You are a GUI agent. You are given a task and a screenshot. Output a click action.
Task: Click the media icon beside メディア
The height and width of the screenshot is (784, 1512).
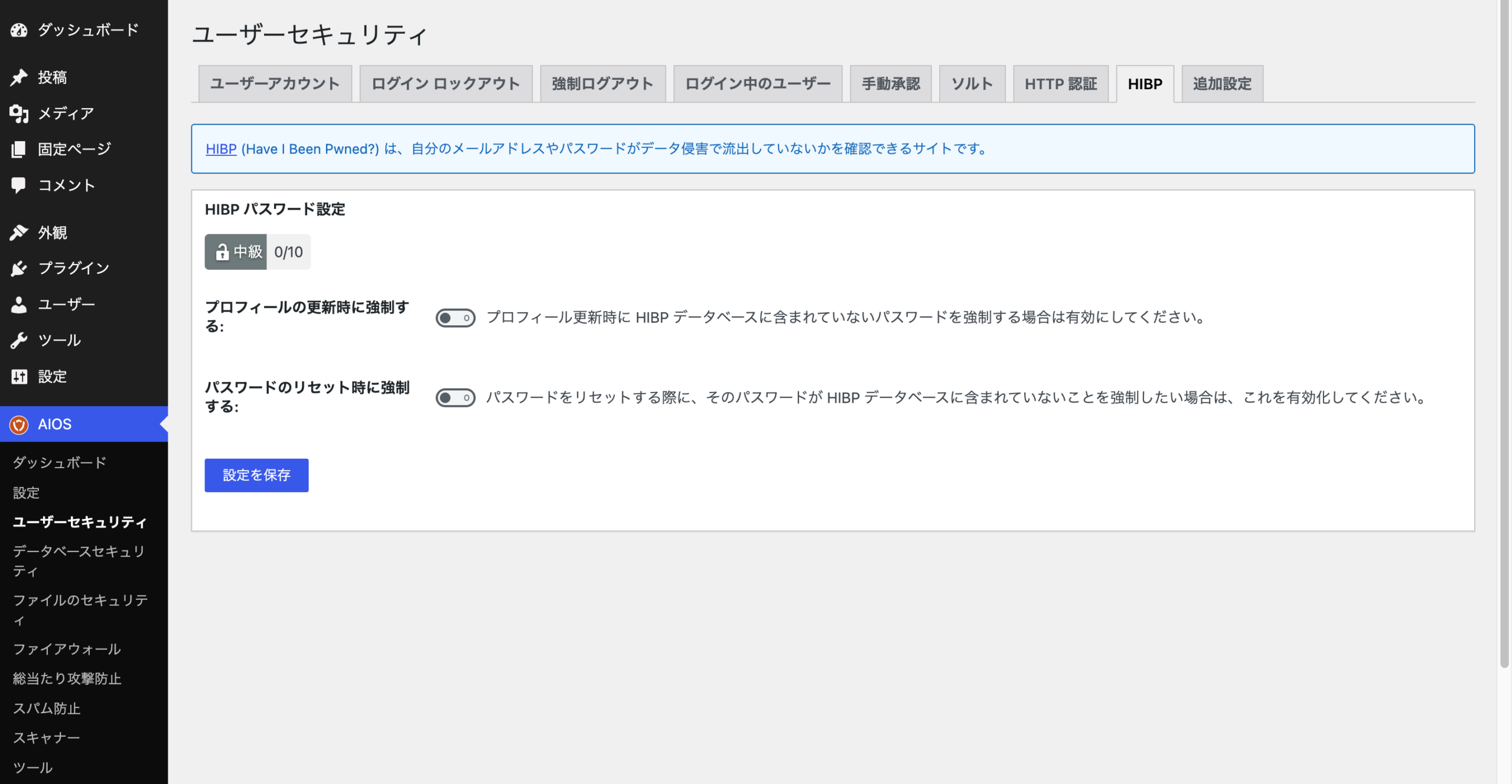tap(19, 113)
